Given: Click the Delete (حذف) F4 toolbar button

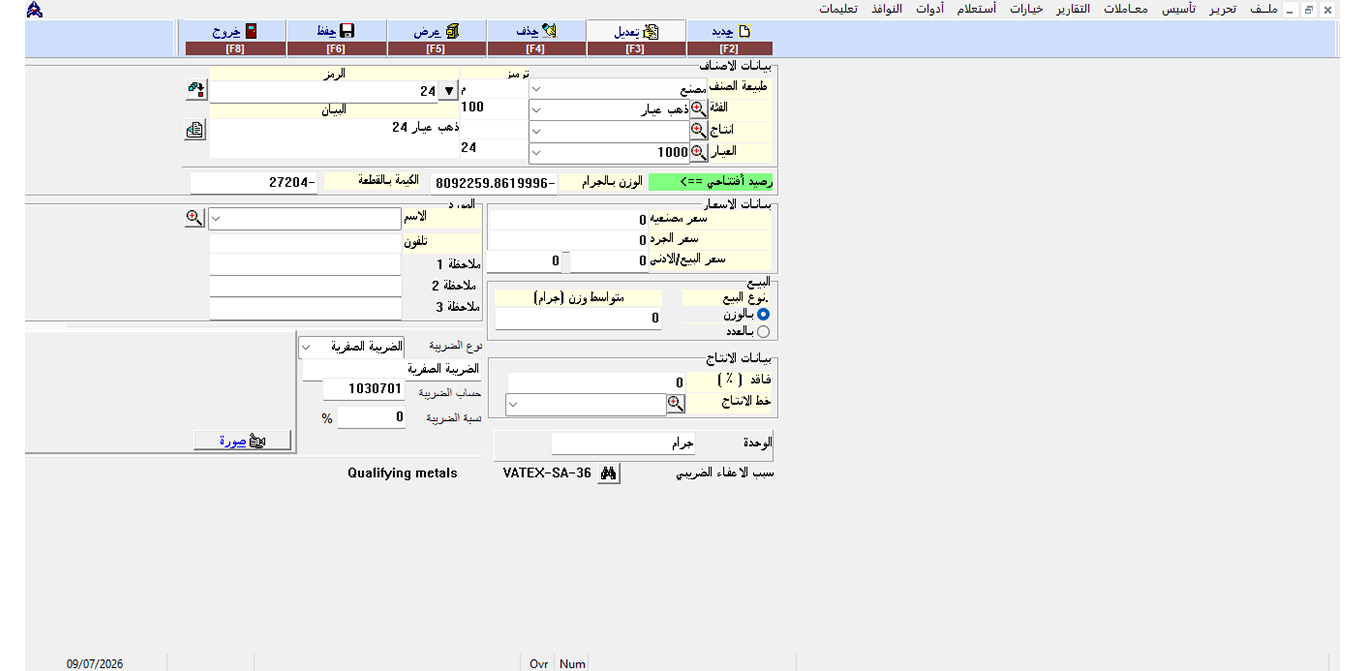Looking at the screenshot, I should 535,38.
